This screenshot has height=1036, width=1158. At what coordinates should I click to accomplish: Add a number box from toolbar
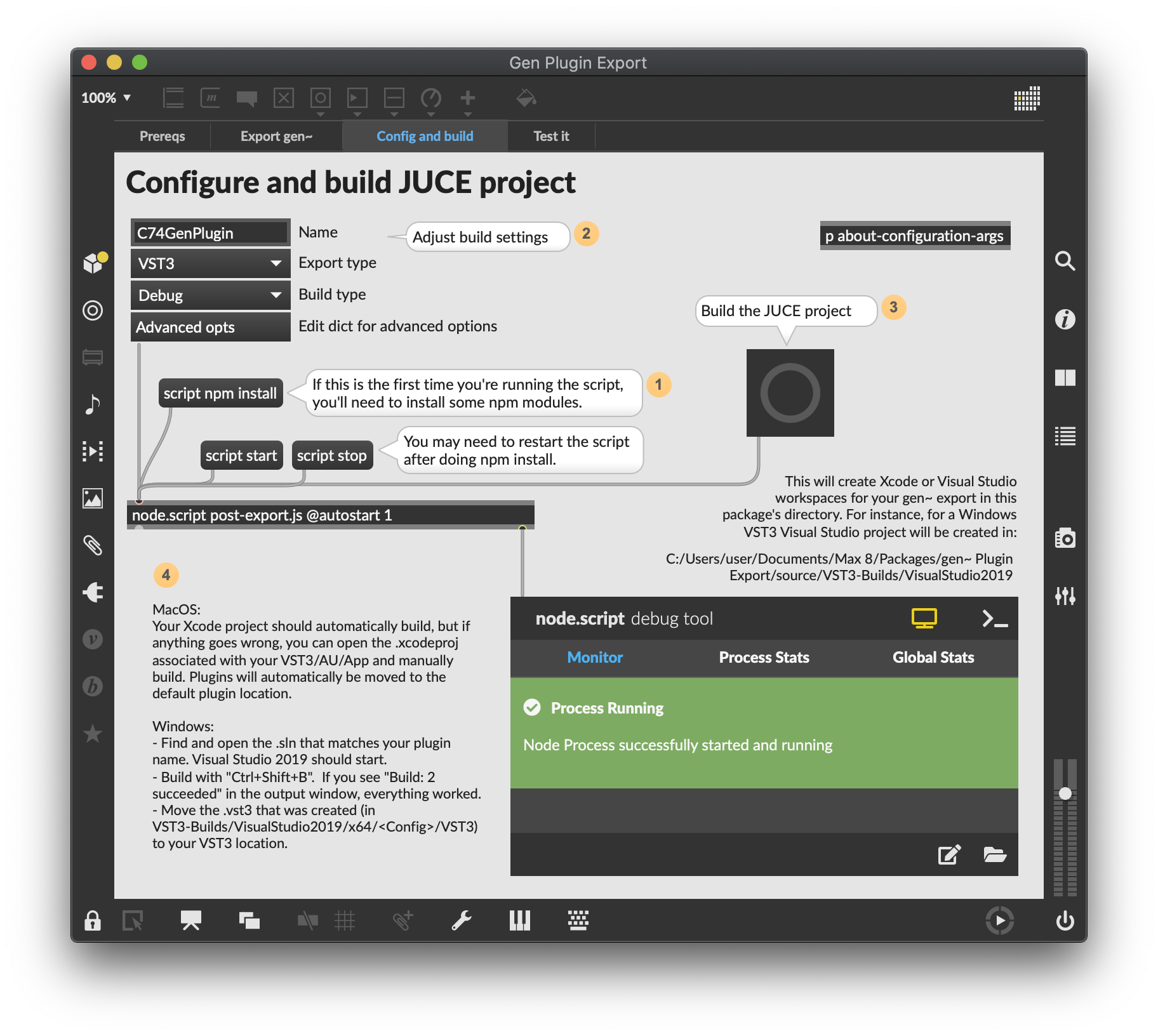(x=357, y=98)
